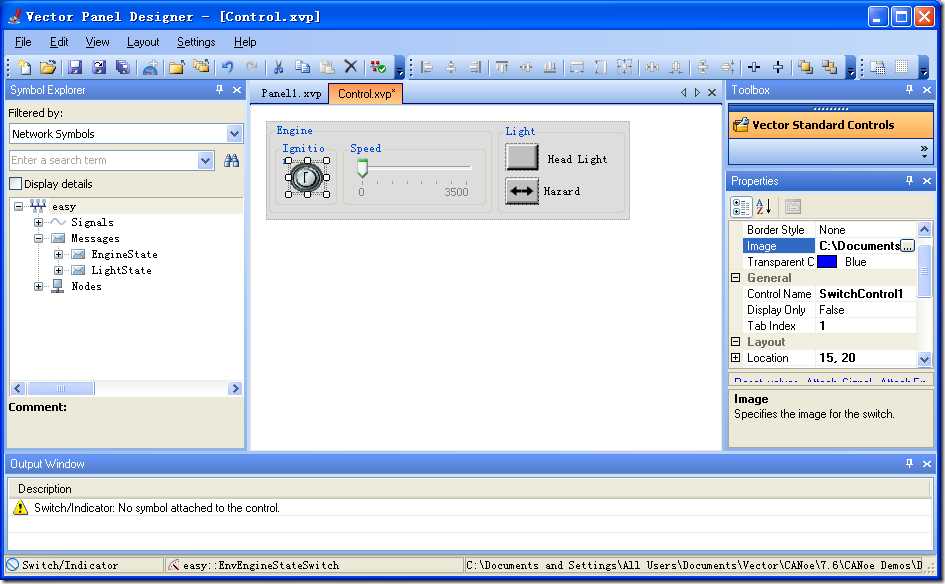Image resolution: width=945 pixels, height=584 pixels.
Task: Open the Edit menu
Action: pos(58,42)
